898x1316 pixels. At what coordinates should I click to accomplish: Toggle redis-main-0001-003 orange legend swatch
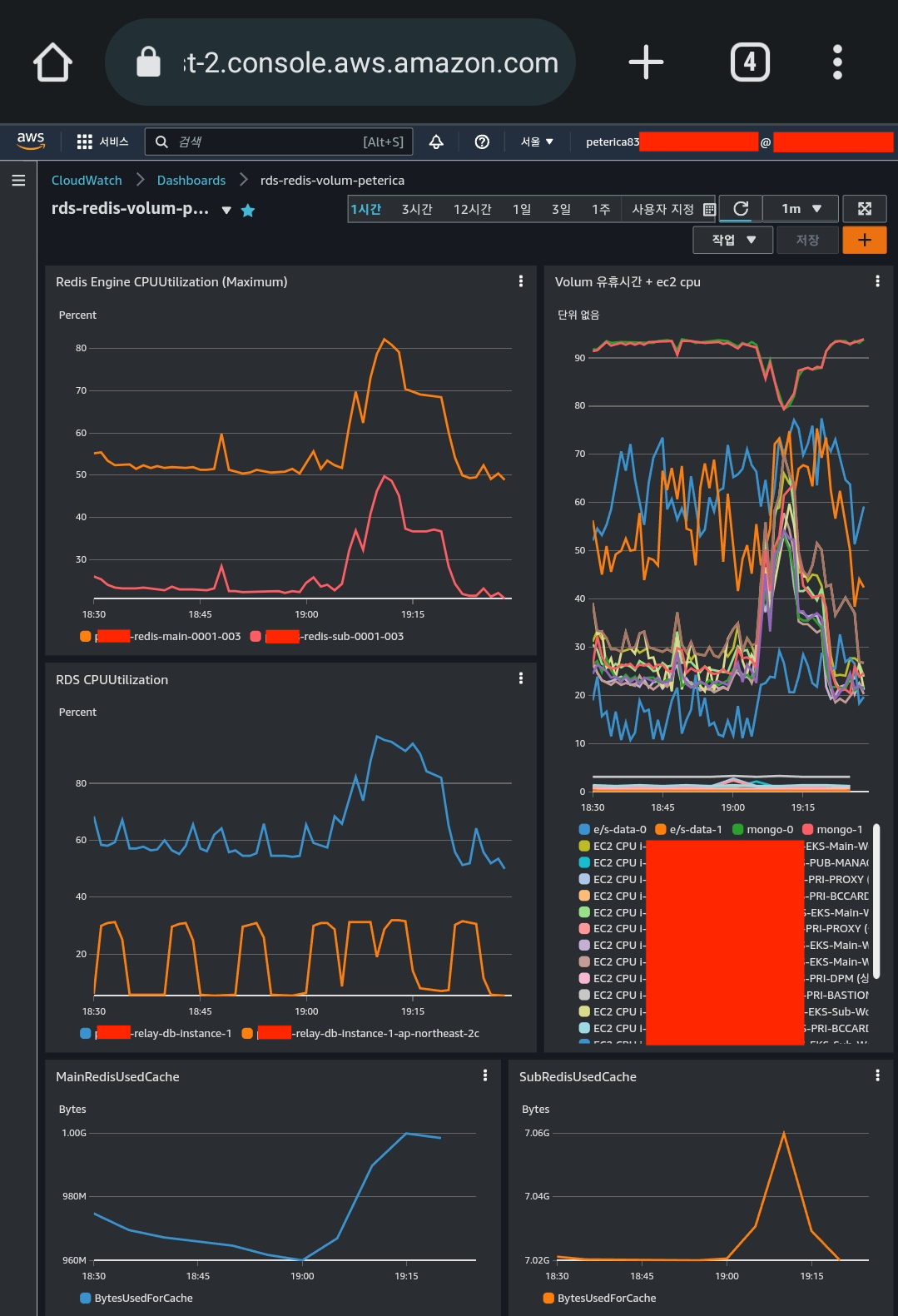click(85, 636)
